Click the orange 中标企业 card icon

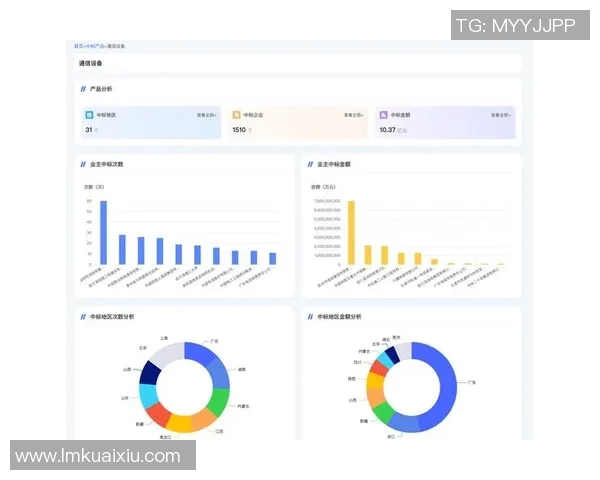pyautogui.click(x=237, y=115)
